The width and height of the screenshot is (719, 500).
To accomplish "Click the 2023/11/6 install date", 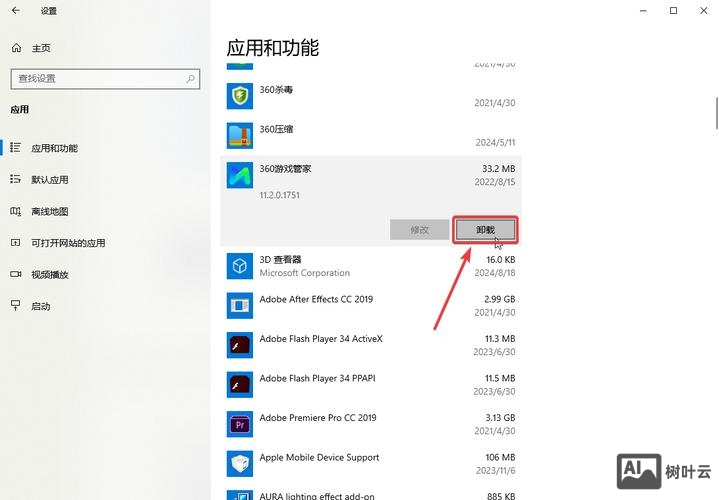I will click(x=496, y=471).
